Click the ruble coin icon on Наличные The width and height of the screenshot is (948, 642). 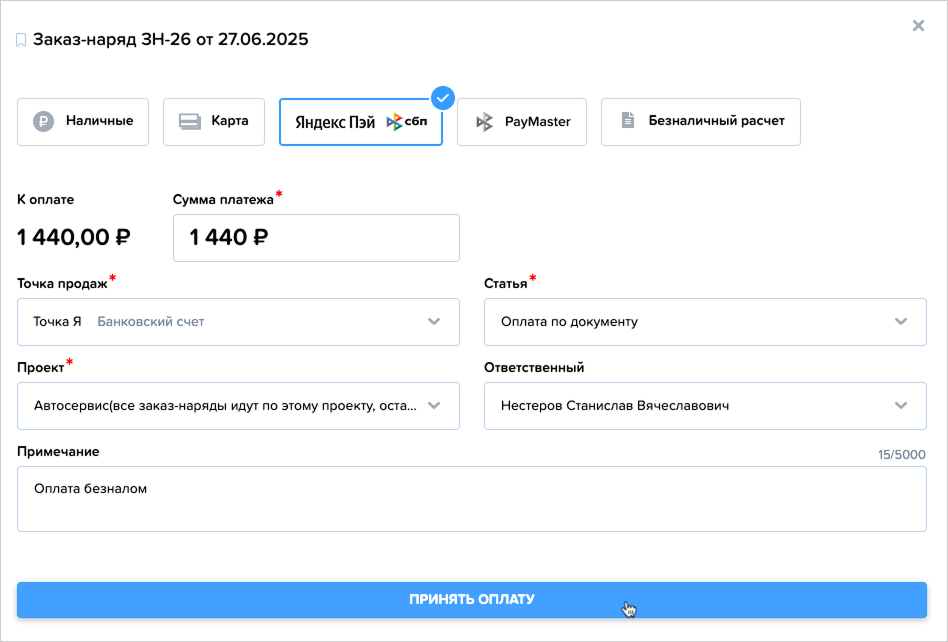click(x=43, y=122)
